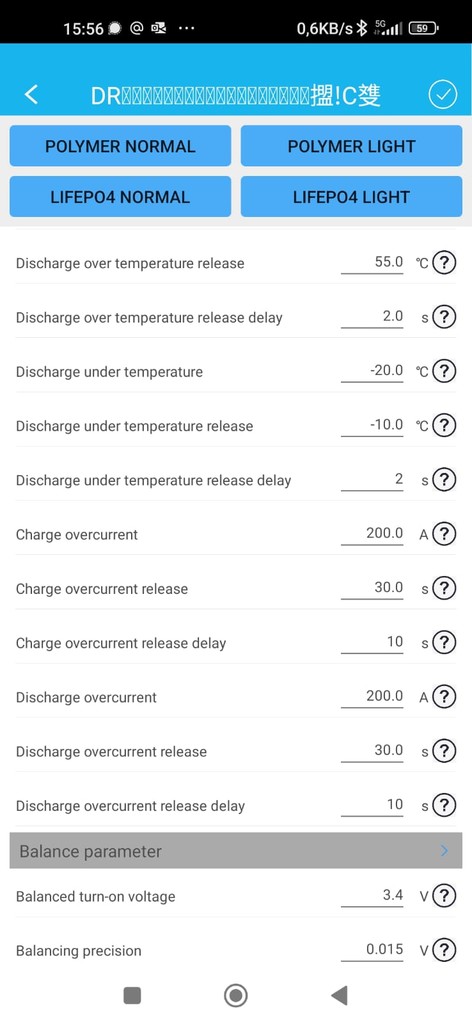This screenshot has height=1024, width=472.
Task: Apply the POLYMER NORMAL preset
Action: (x=120, y=146)
